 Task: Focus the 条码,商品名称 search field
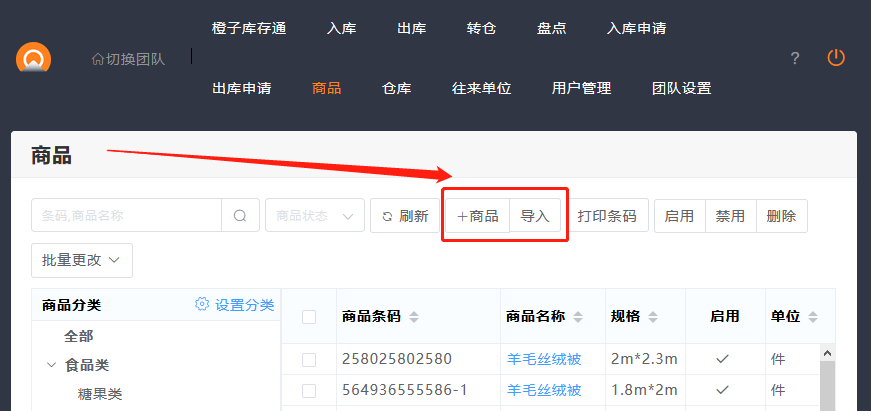point(126,215)
